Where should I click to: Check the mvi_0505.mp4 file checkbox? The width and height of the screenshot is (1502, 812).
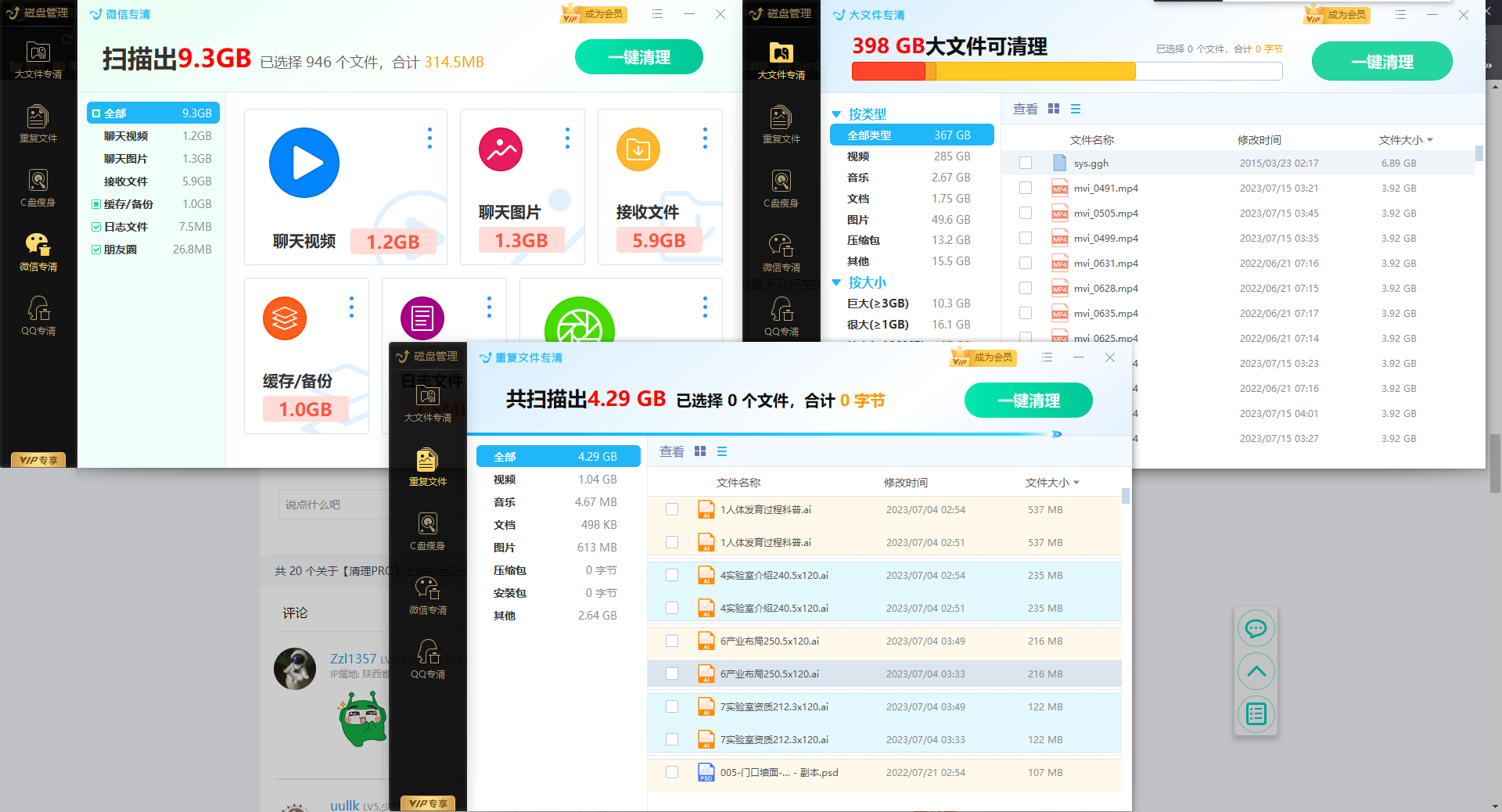1026,213
